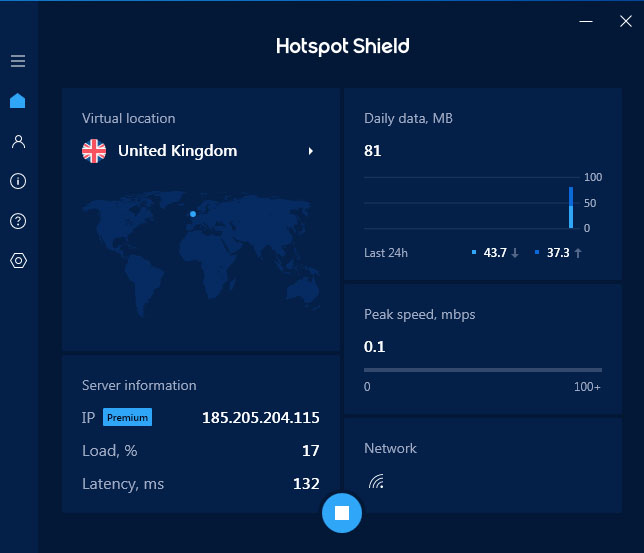
Task: Click the Load percentage value 17
Action: click(310, 451)
